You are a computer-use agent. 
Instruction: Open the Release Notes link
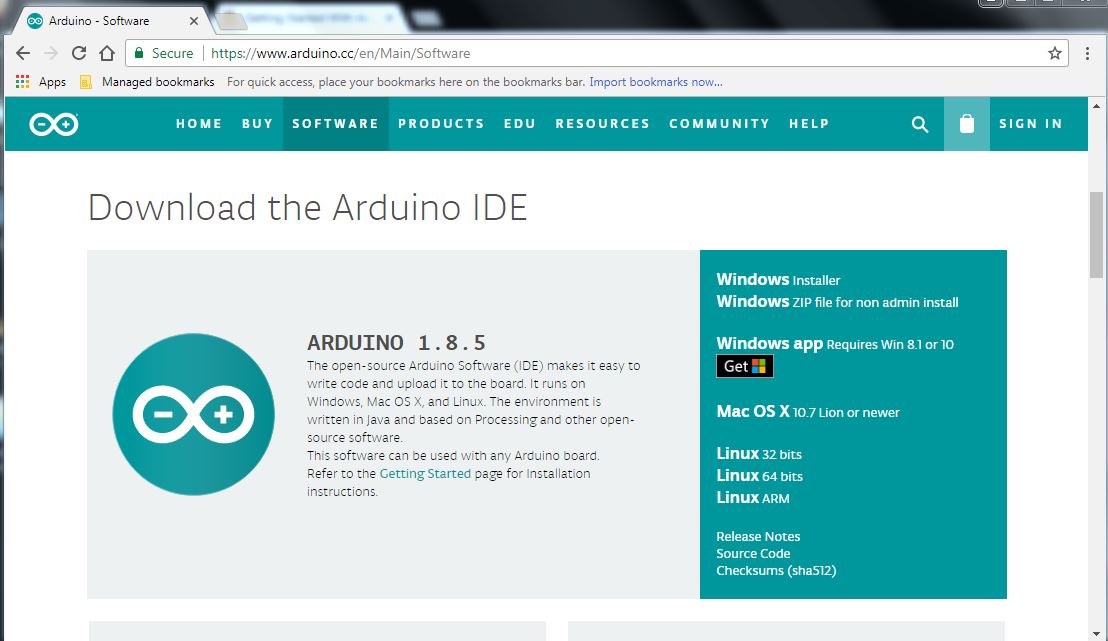[758, 536]
